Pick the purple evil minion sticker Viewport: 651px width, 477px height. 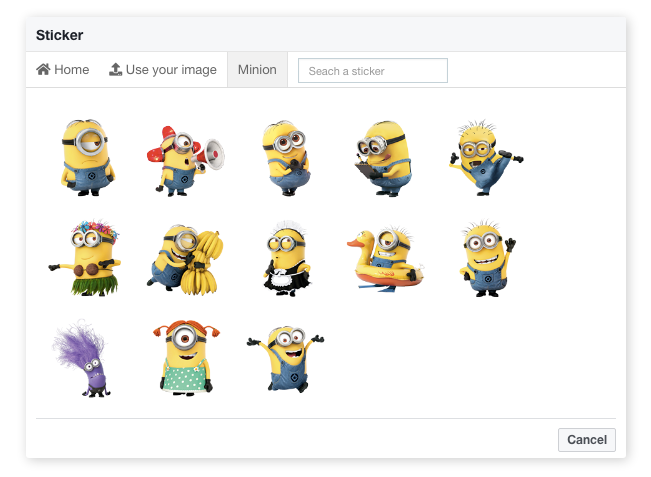[82, 358]
